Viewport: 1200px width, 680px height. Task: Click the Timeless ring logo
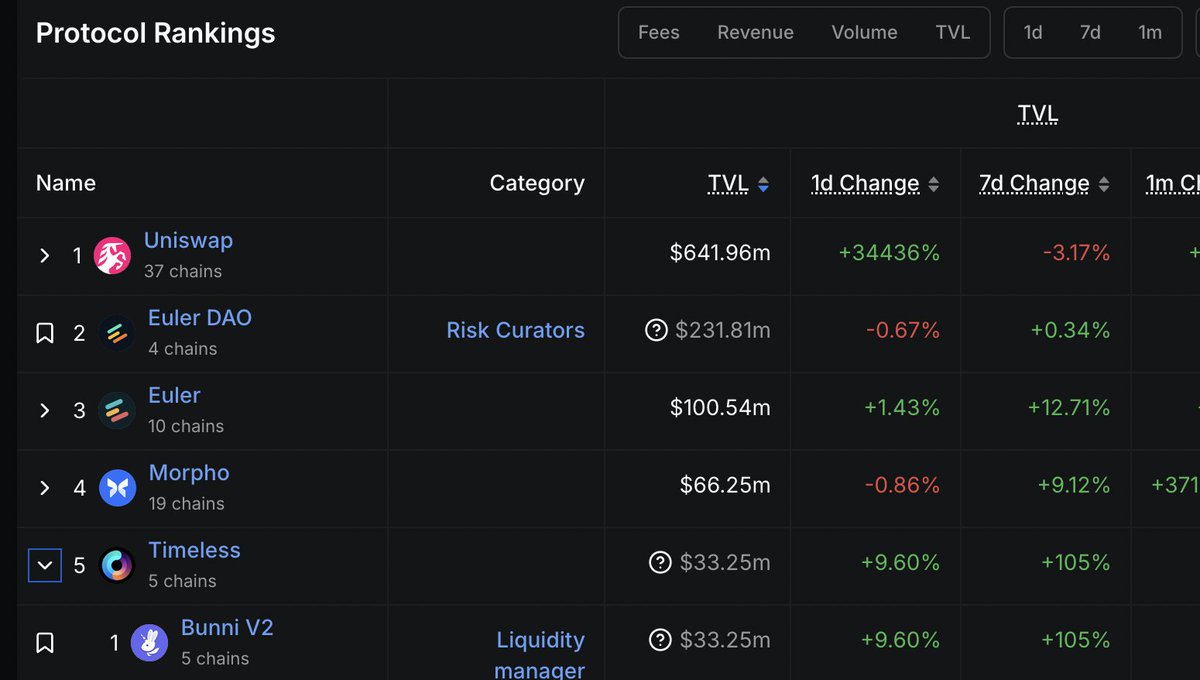(x=117, y=566)
